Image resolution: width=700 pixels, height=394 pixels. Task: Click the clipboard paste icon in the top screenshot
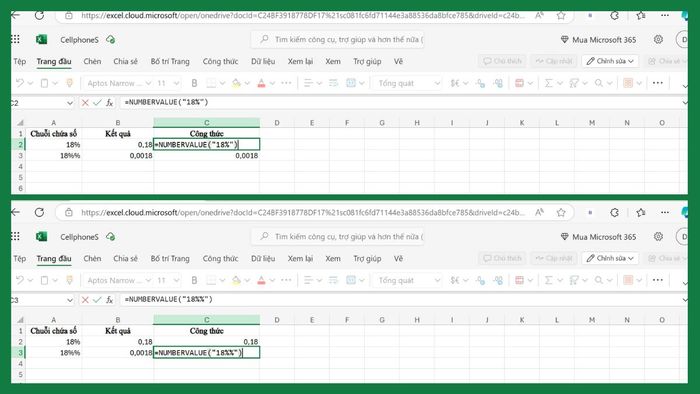44,83
